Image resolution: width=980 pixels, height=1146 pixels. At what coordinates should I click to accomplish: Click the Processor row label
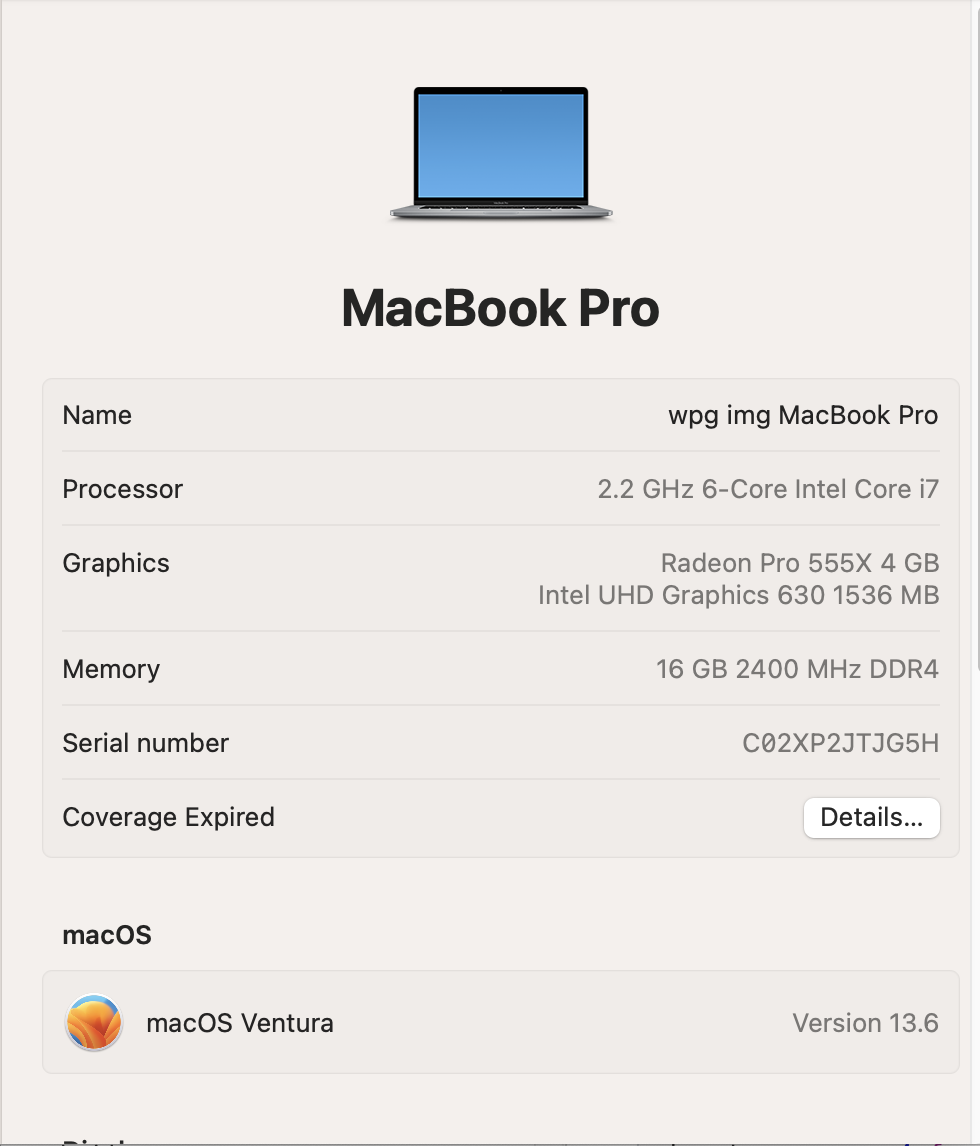click(x=122, y=489)
